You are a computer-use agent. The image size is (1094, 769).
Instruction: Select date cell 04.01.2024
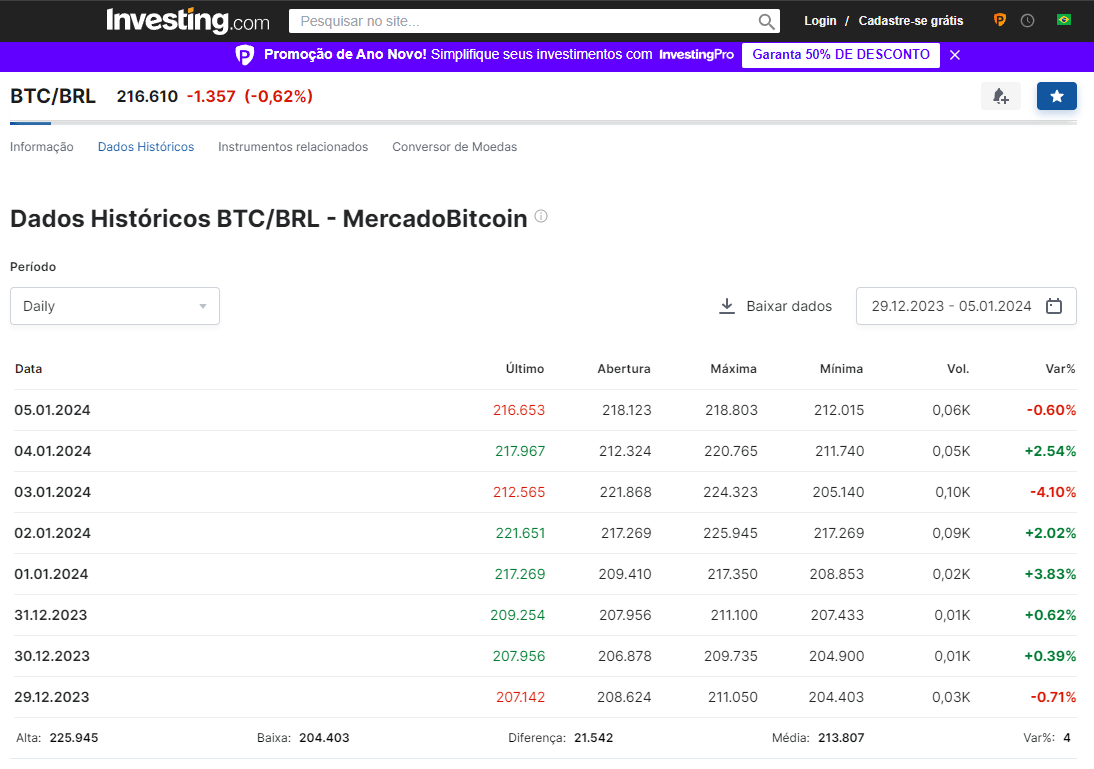(52, 451)
